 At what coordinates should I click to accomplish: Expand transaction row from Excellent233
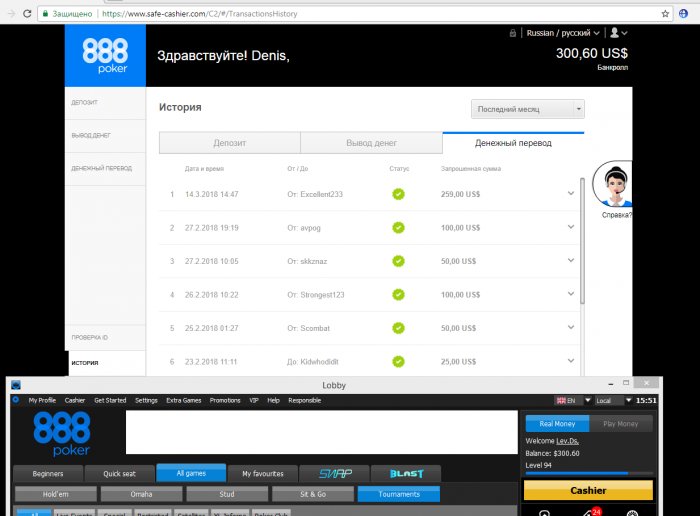(571, 193)
